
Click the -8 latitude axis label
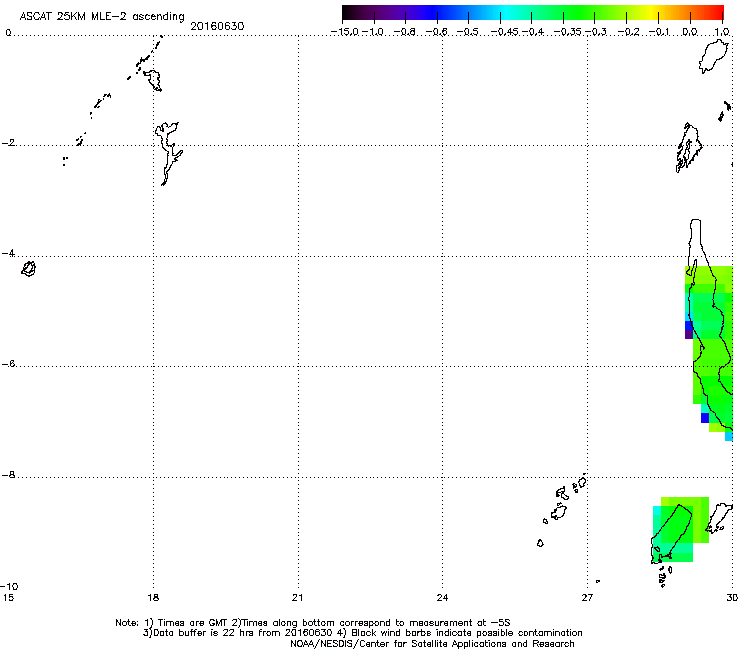(8, 475)
